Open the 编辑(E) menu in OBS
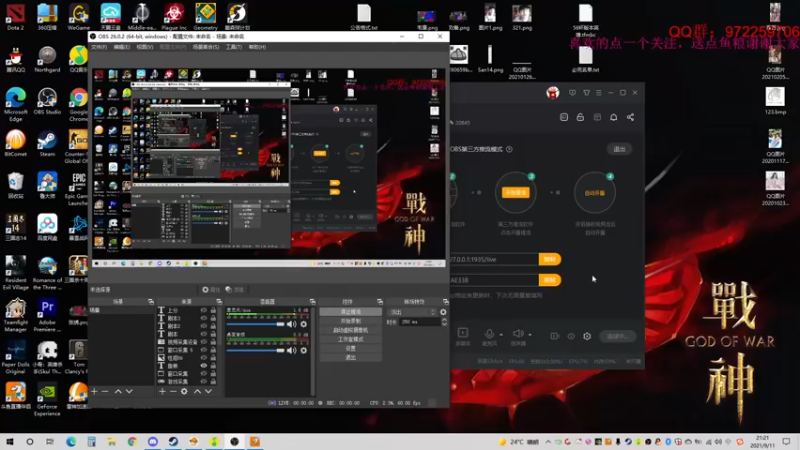Screen dimensions: 800x450 tap(121, 47)
